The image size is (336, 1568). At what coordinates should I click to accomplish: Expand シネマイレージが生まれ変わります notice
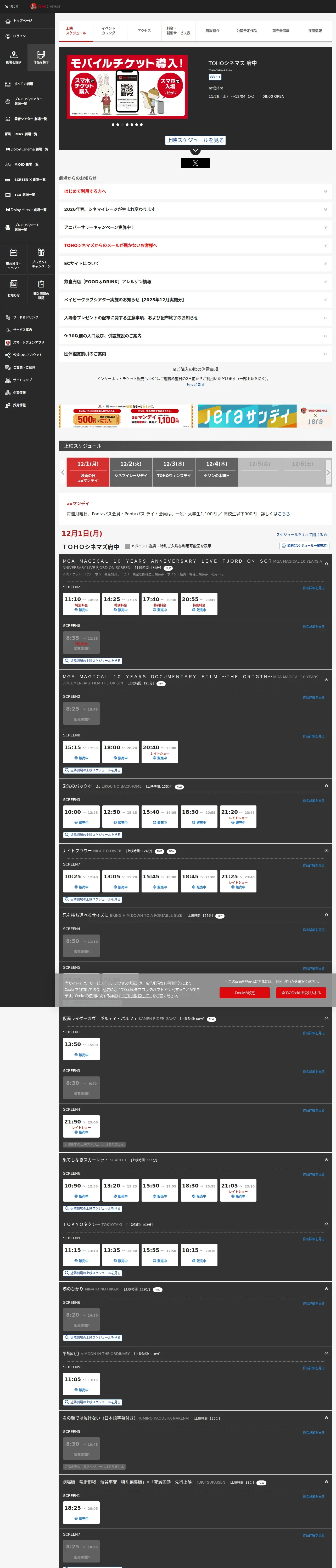point(195,209)
